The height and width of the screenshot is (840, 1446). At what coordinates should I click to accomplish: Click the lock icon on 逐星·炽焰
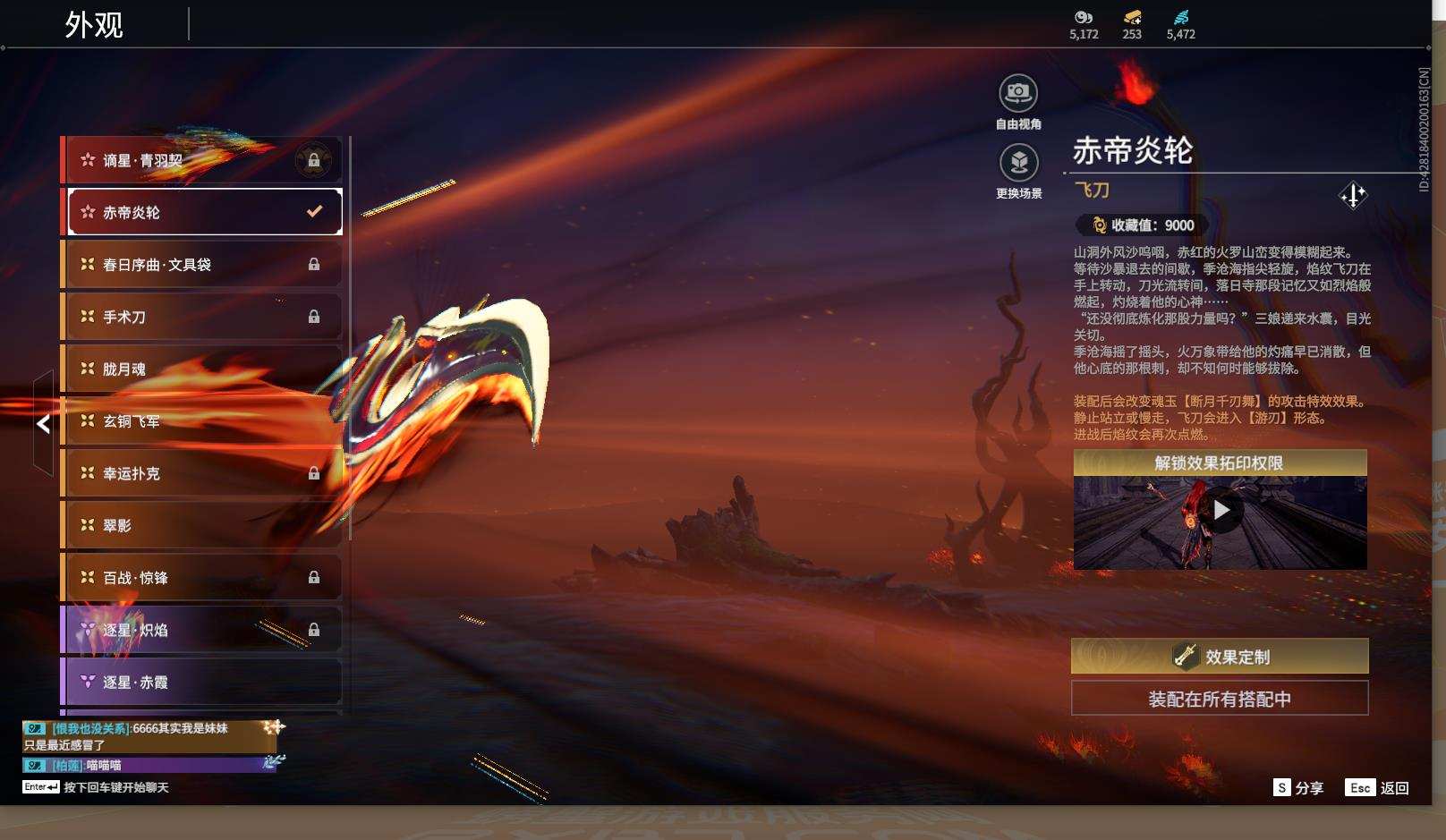(314, 630)
